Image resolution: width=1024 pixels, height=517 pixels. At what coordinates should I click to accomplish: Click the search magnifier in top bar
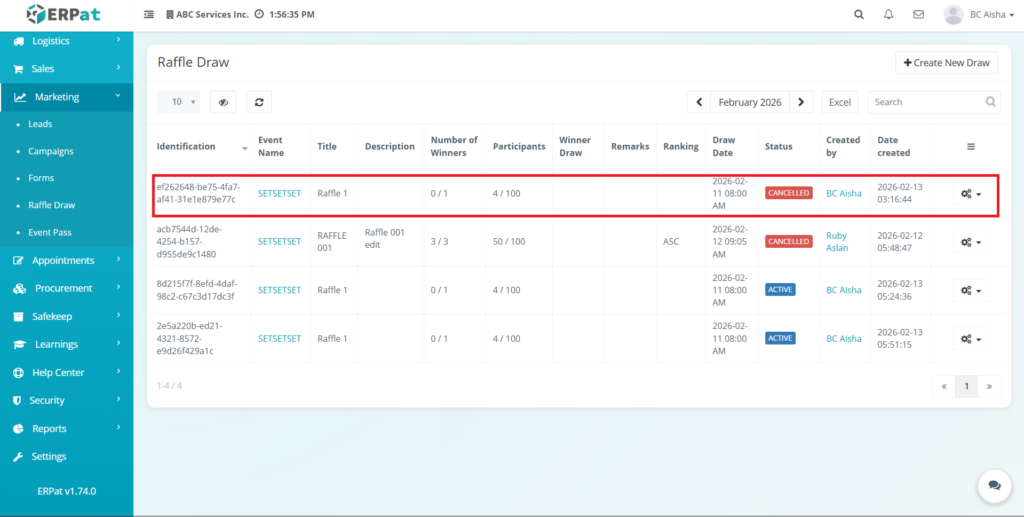point(858,15)
